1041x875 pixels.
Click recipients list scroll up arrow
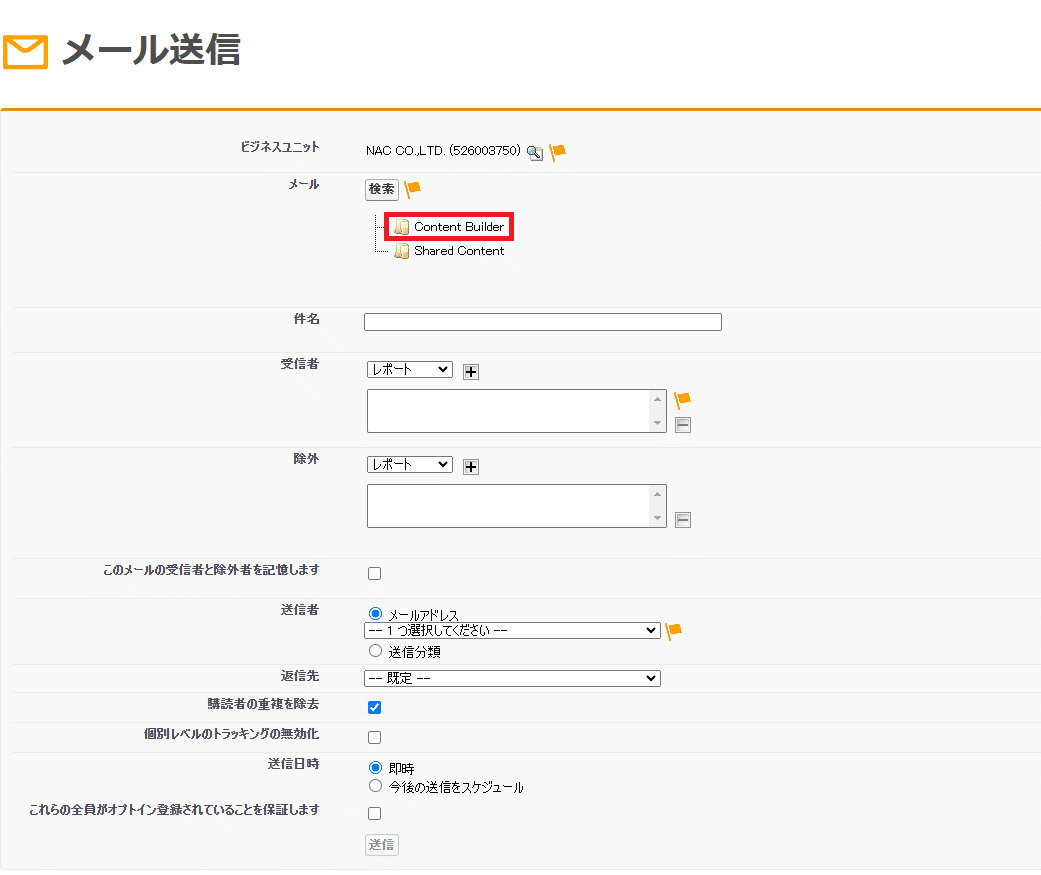pyautogui.click(x=657, y=399)
